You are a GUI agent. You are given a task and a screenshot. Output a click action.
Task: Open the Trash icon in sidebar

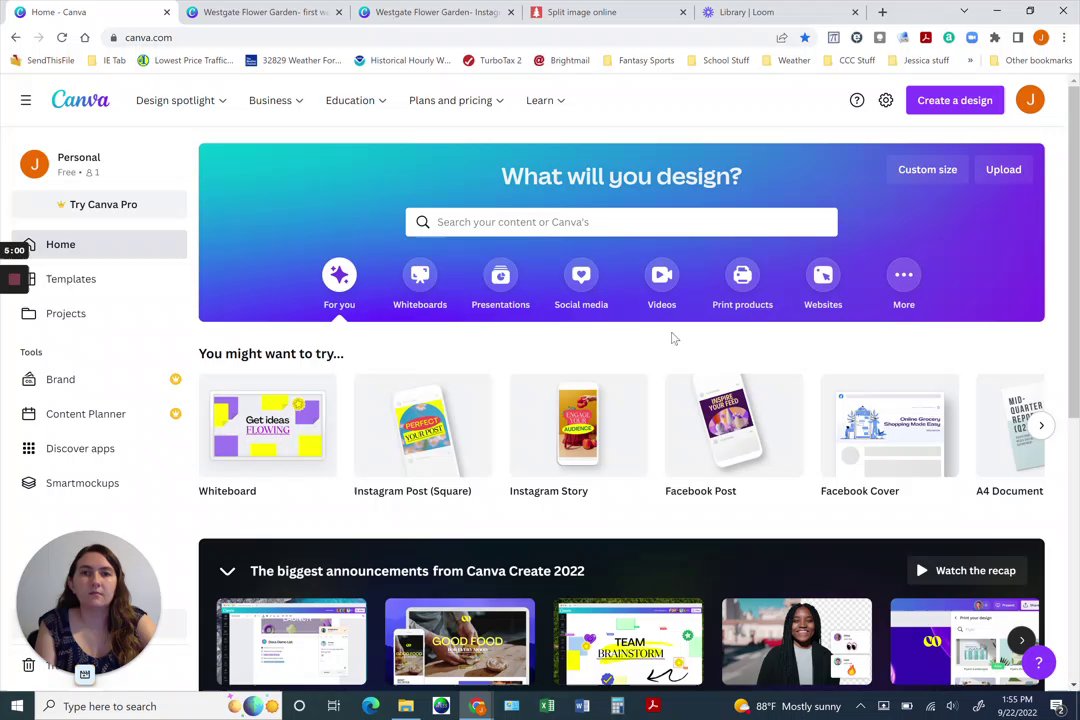28,665
